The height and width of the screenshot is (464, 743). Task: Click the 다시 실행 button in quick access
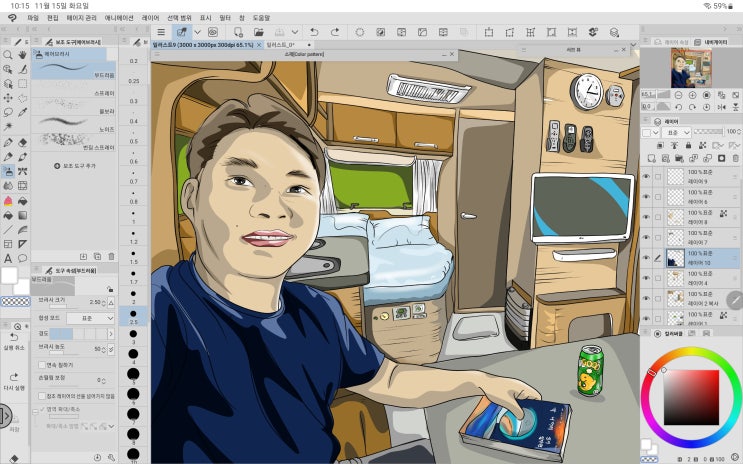(x=14, y=382)
